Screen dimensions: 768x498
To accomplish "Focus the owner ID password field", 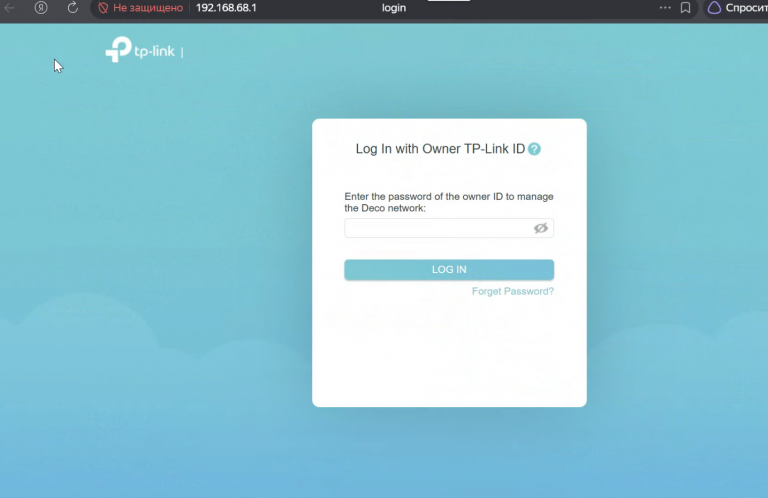I will tap(449, 228).
